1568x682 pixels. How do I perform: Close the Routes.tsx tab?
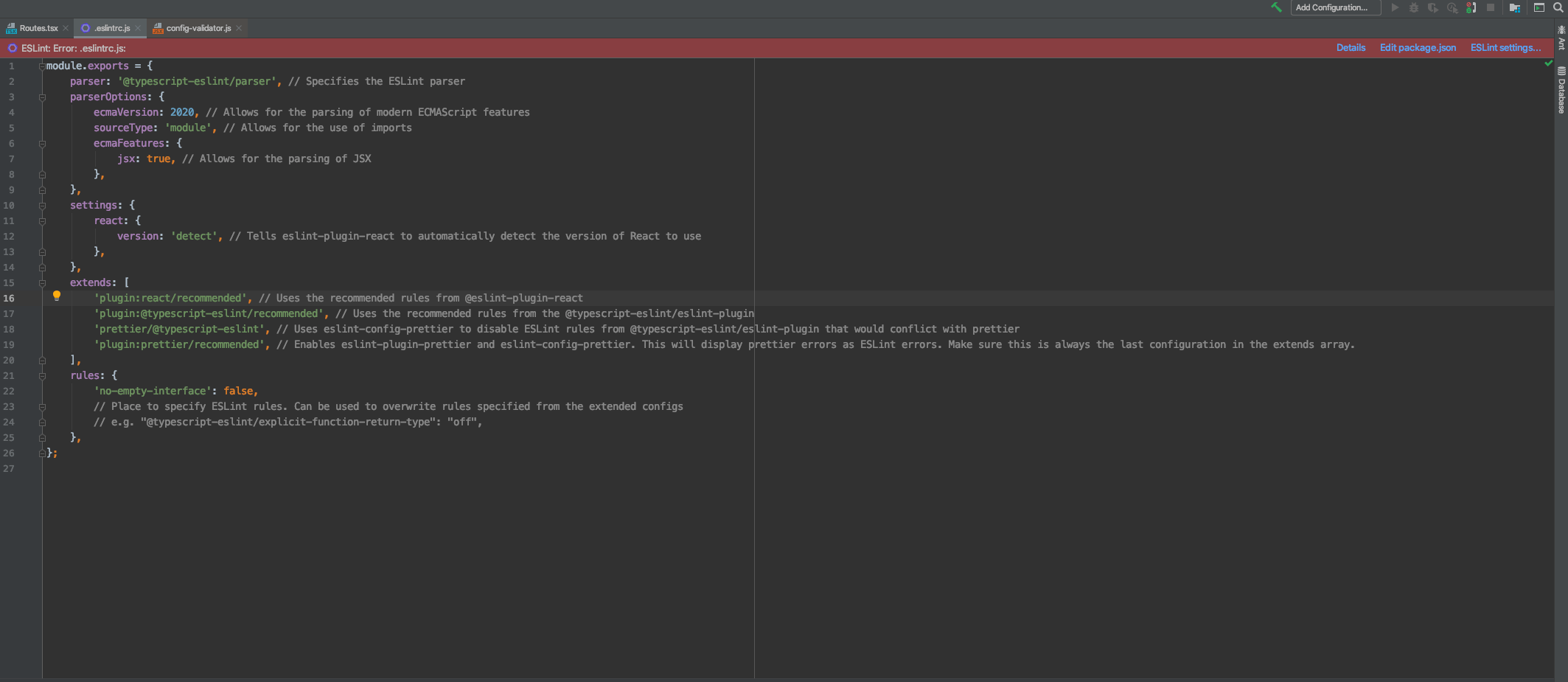point(66,28)
